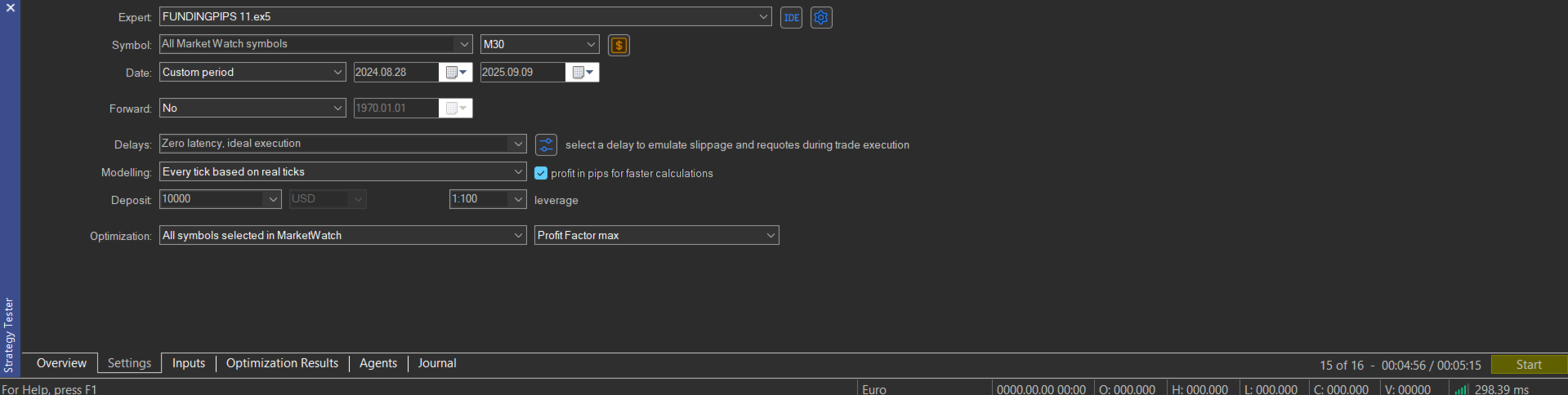Open the Optimization mode dropdown

click(343, 235)
